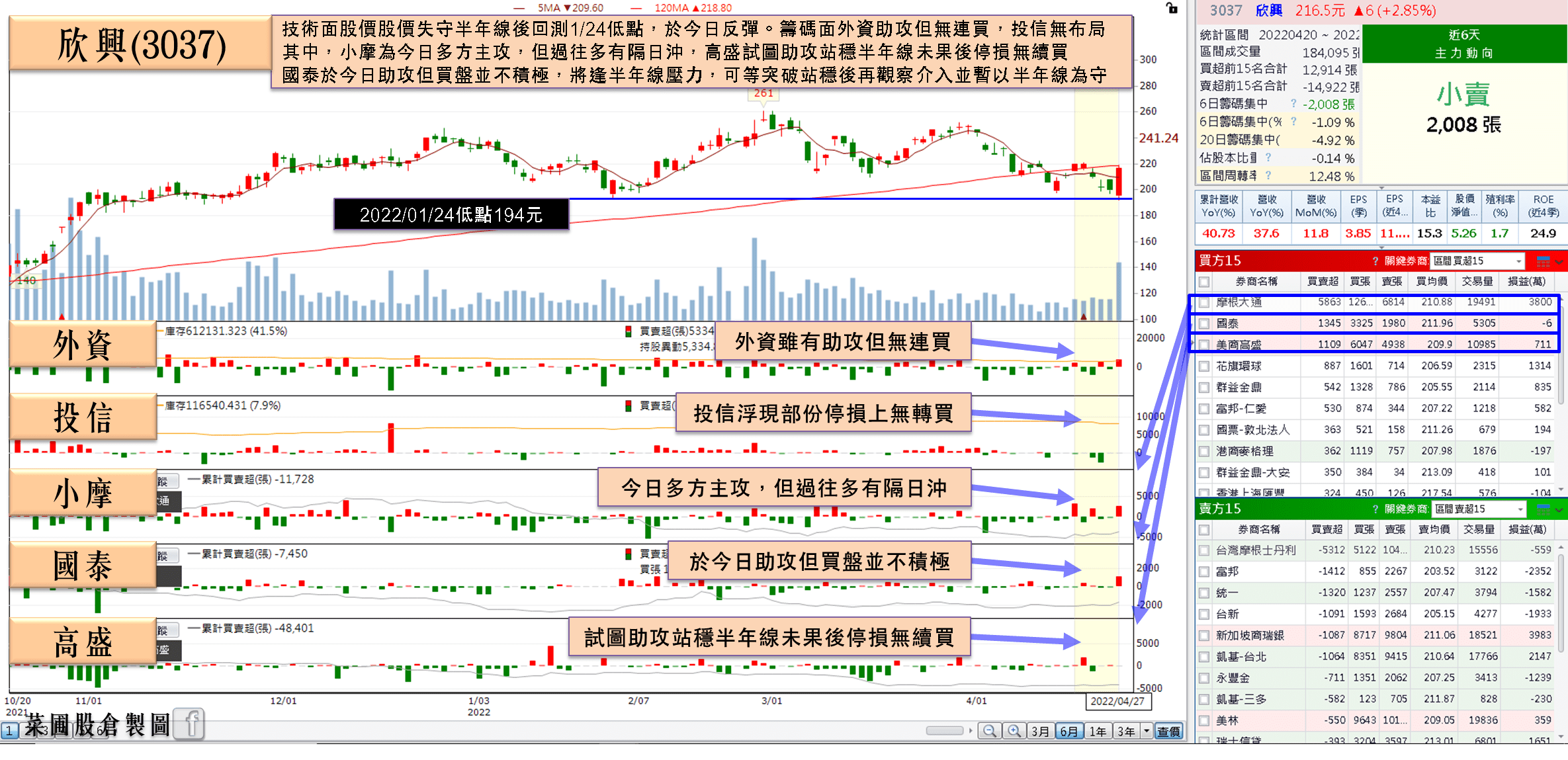Screen dimensions: 1568x760
Task: Tick the checkbox for 美商高盛
Action: (1204, 345)
